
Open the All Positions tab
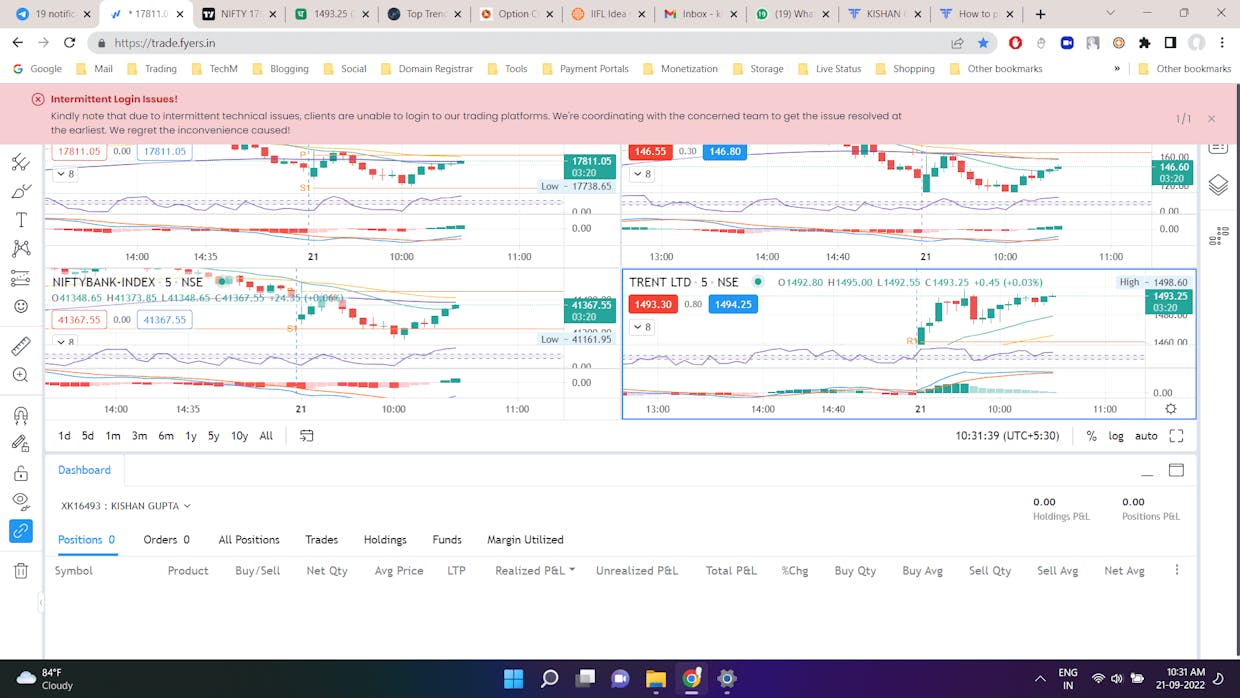[x=249, y=540]
